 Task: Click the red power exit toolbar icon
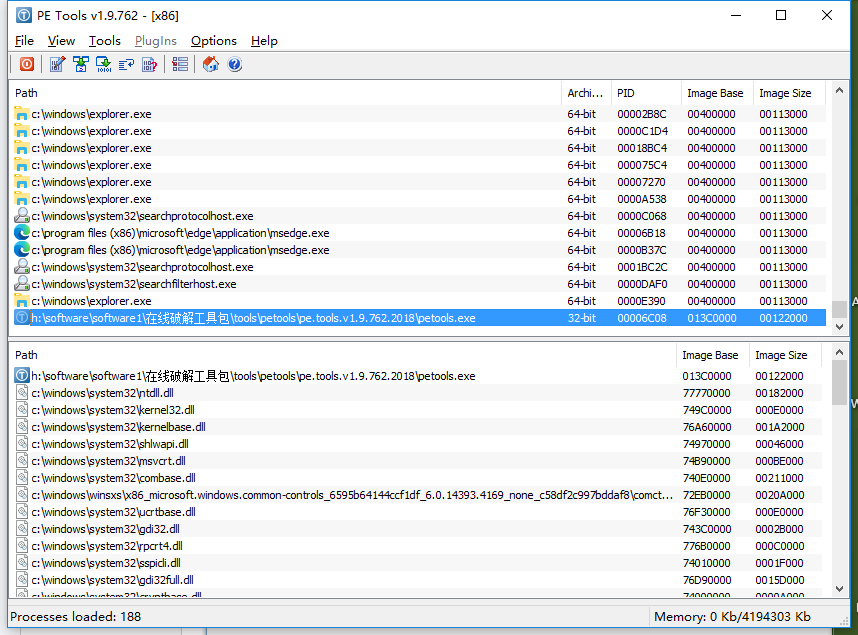click(x=26, y=65)
